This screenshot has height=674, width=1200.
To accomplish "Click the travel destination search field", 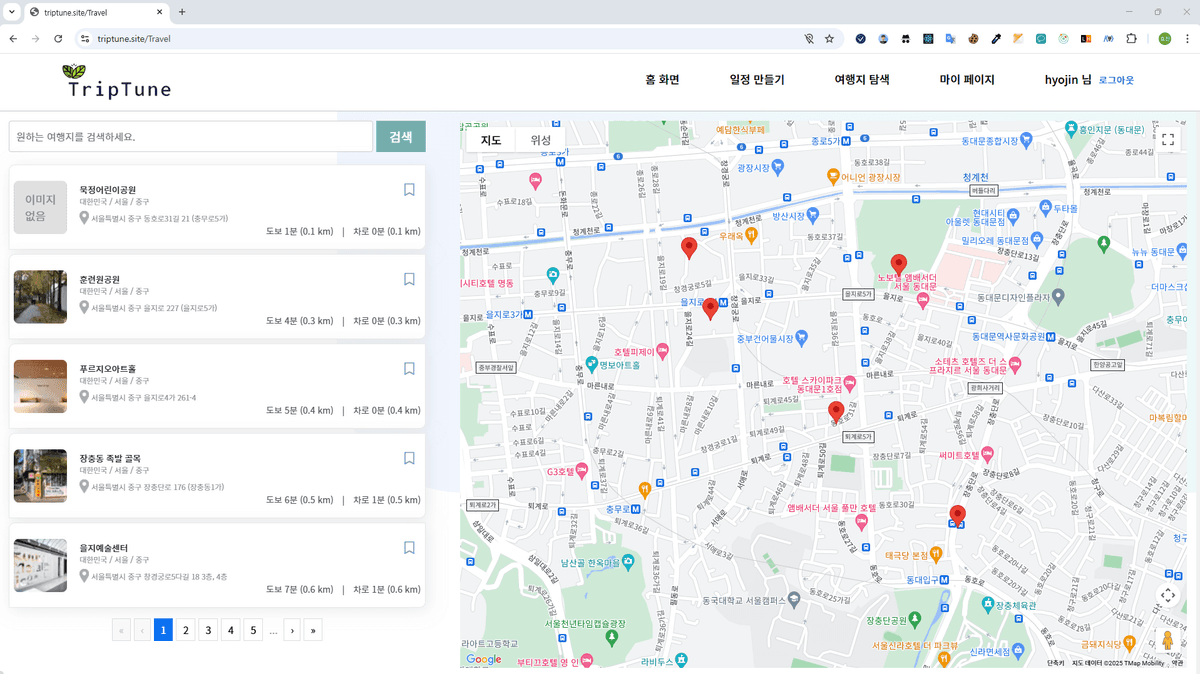I will [190, 137].
